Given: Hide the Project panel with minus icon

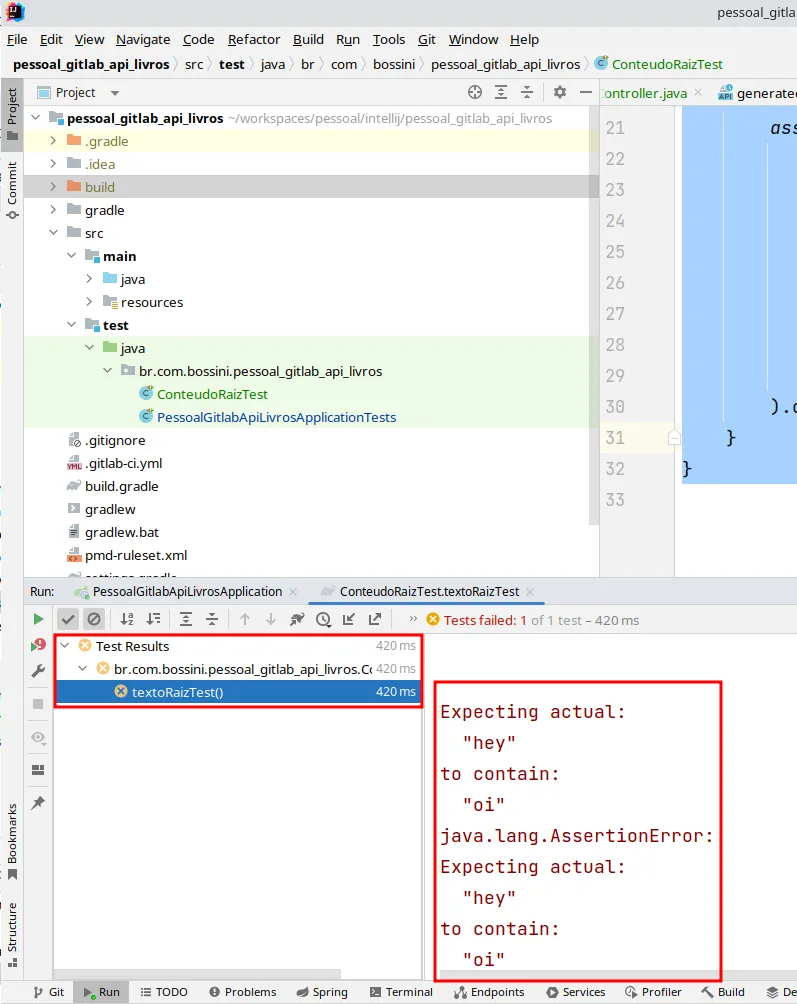Looking at the screenshot, I should tap(585, 92).
